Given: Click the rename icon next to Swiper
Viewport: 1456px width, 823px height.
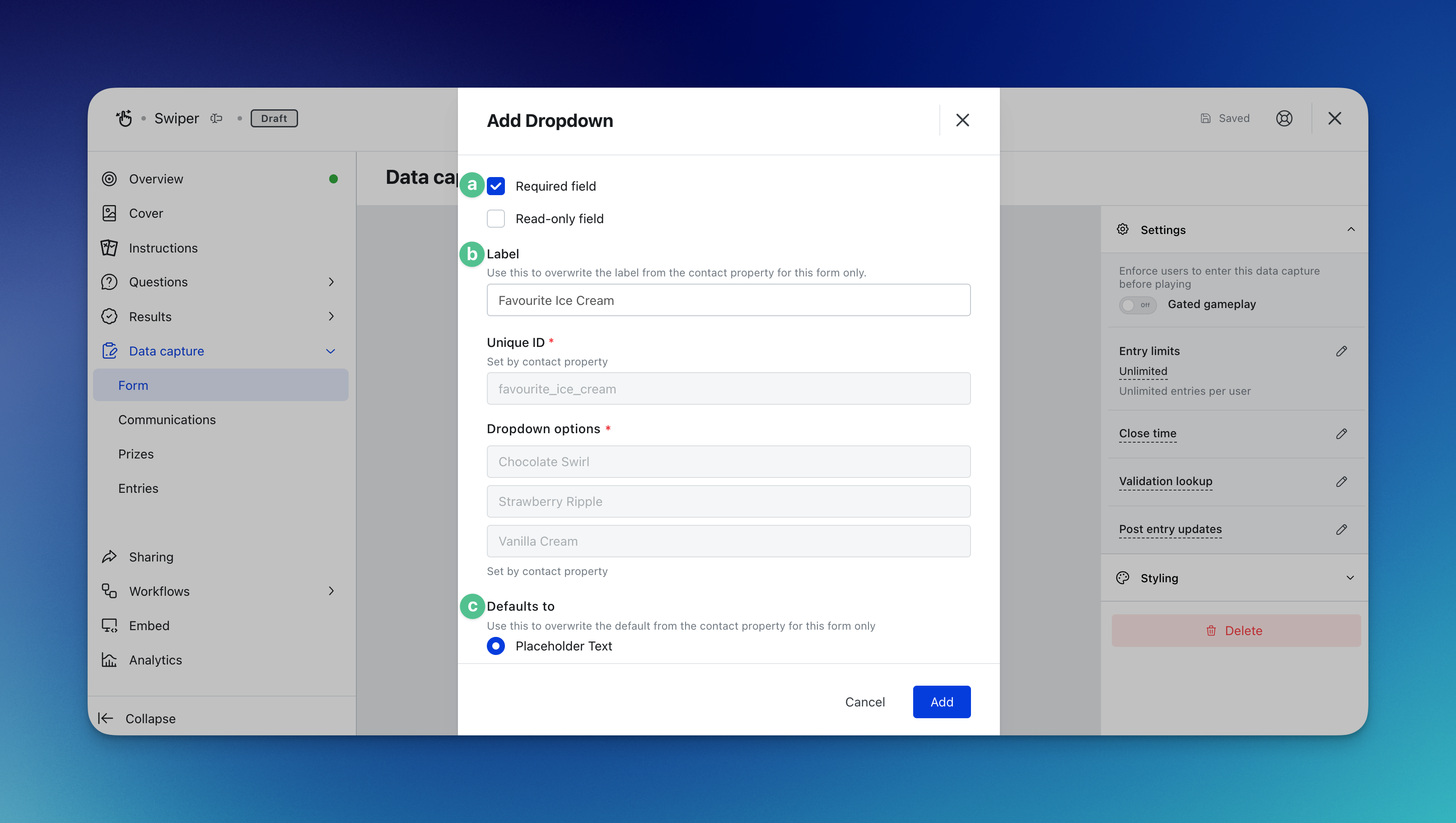Looking at the screenshot, I should pos(216,118).
